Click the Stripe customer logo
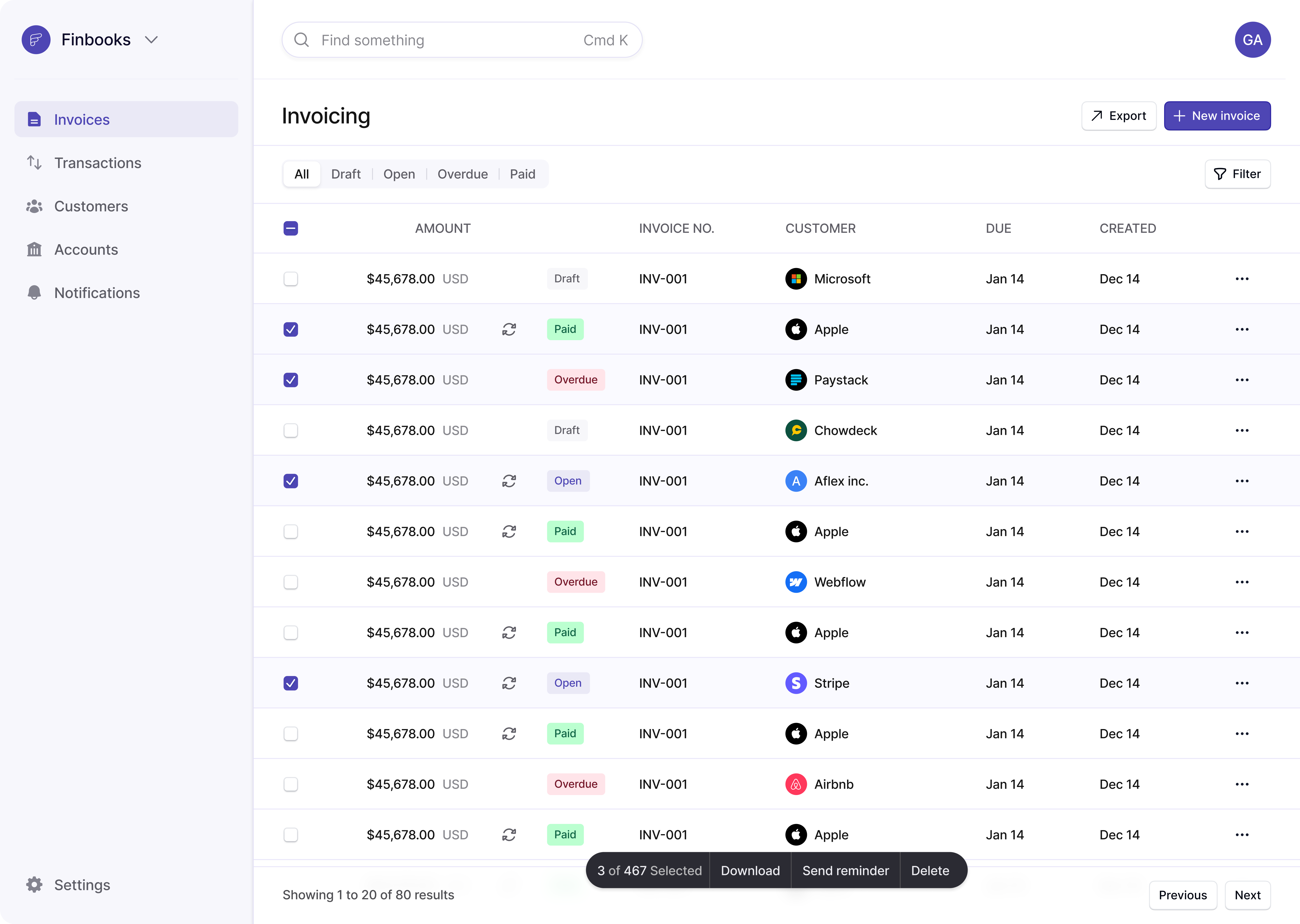The width and height of the screenshot is (1300, 924). (796, 683)
